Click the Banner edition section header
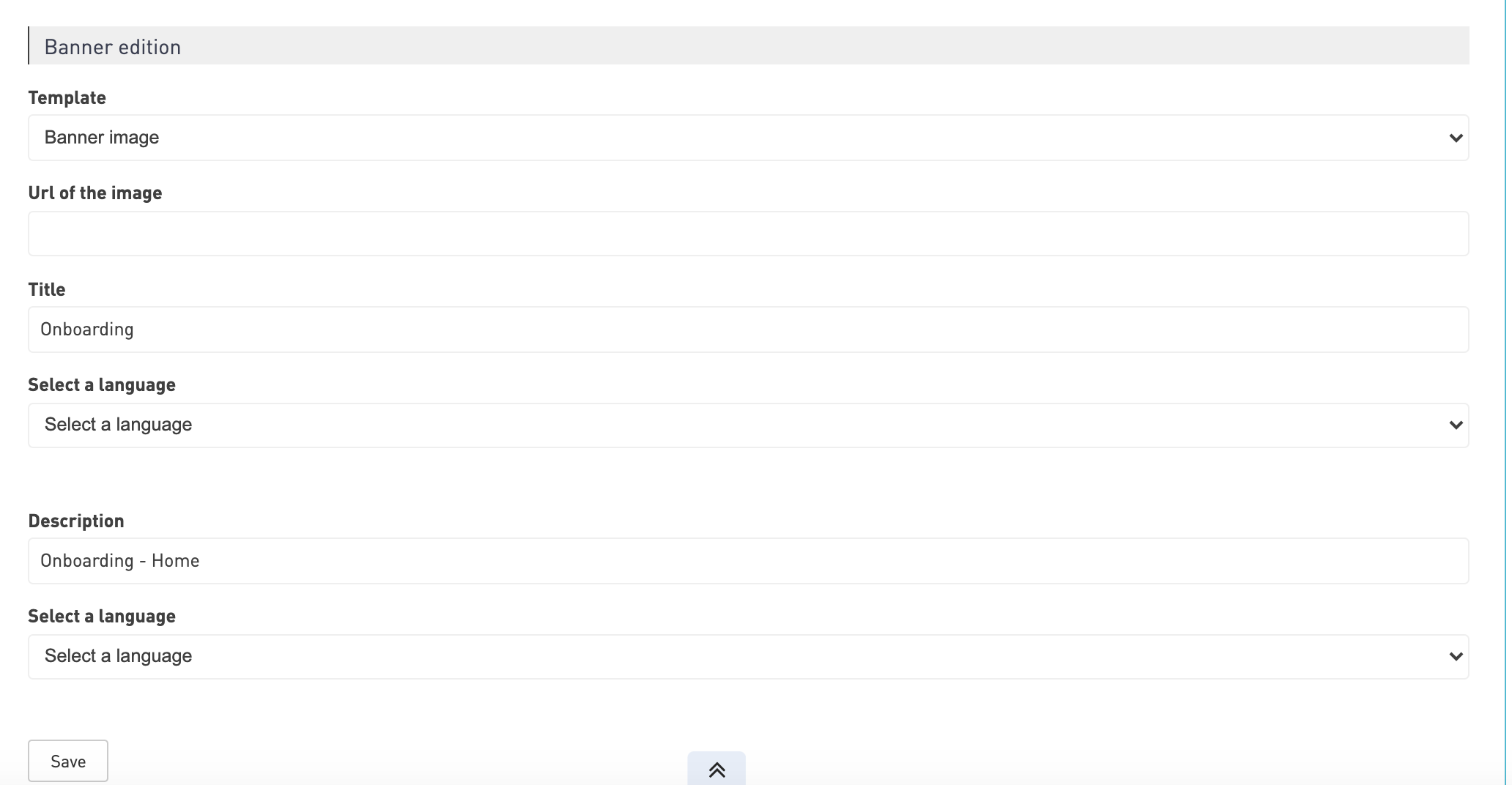The width and height of the screenshot is (1512, 785). [x=749, y=46]
